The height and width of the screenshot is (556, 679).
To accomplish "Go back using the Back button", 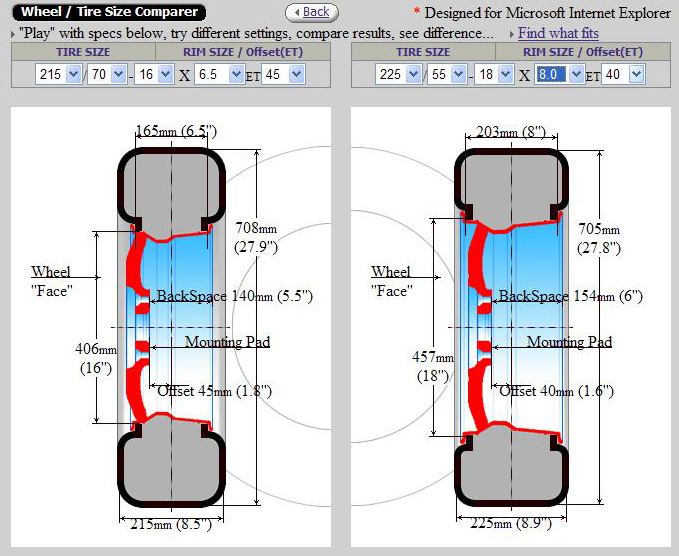I will coord(311,12).
